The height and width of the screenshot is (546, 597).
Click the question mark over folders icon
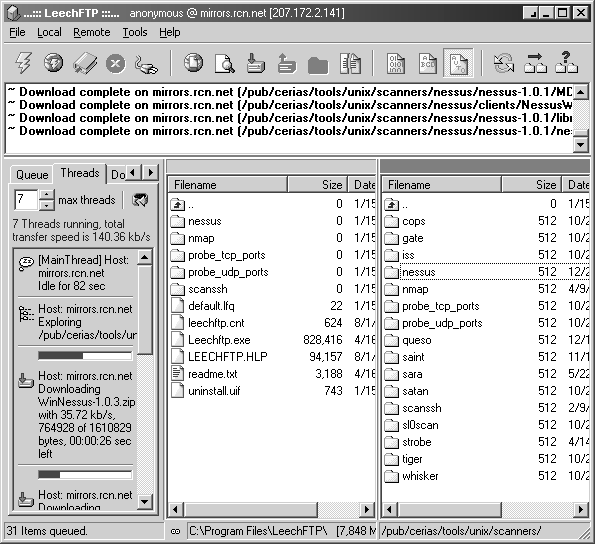coord(566,62)
